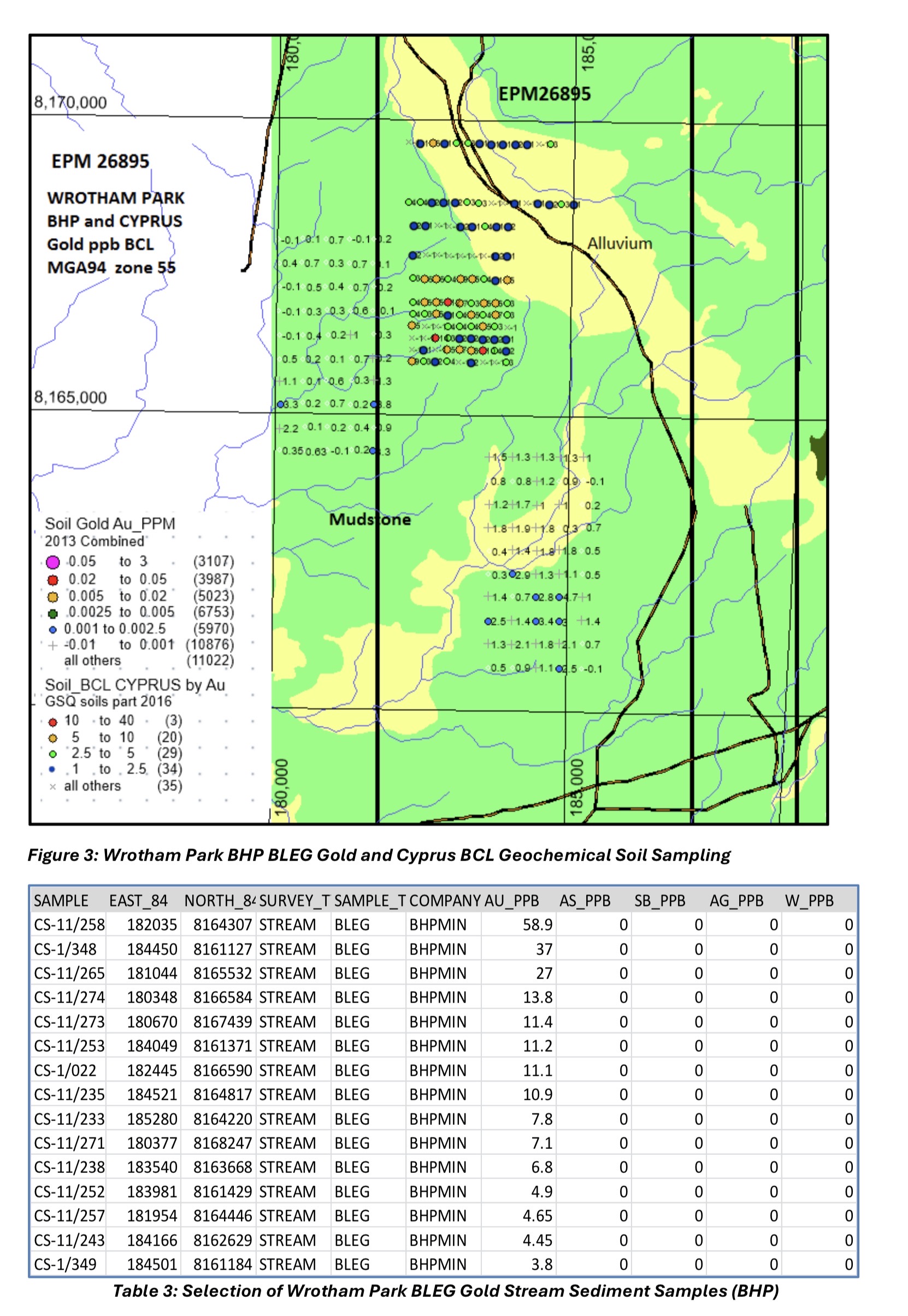Select the W_PPB column header
Viewport: 908px width, 1316px height.
[x=809, y=900]
